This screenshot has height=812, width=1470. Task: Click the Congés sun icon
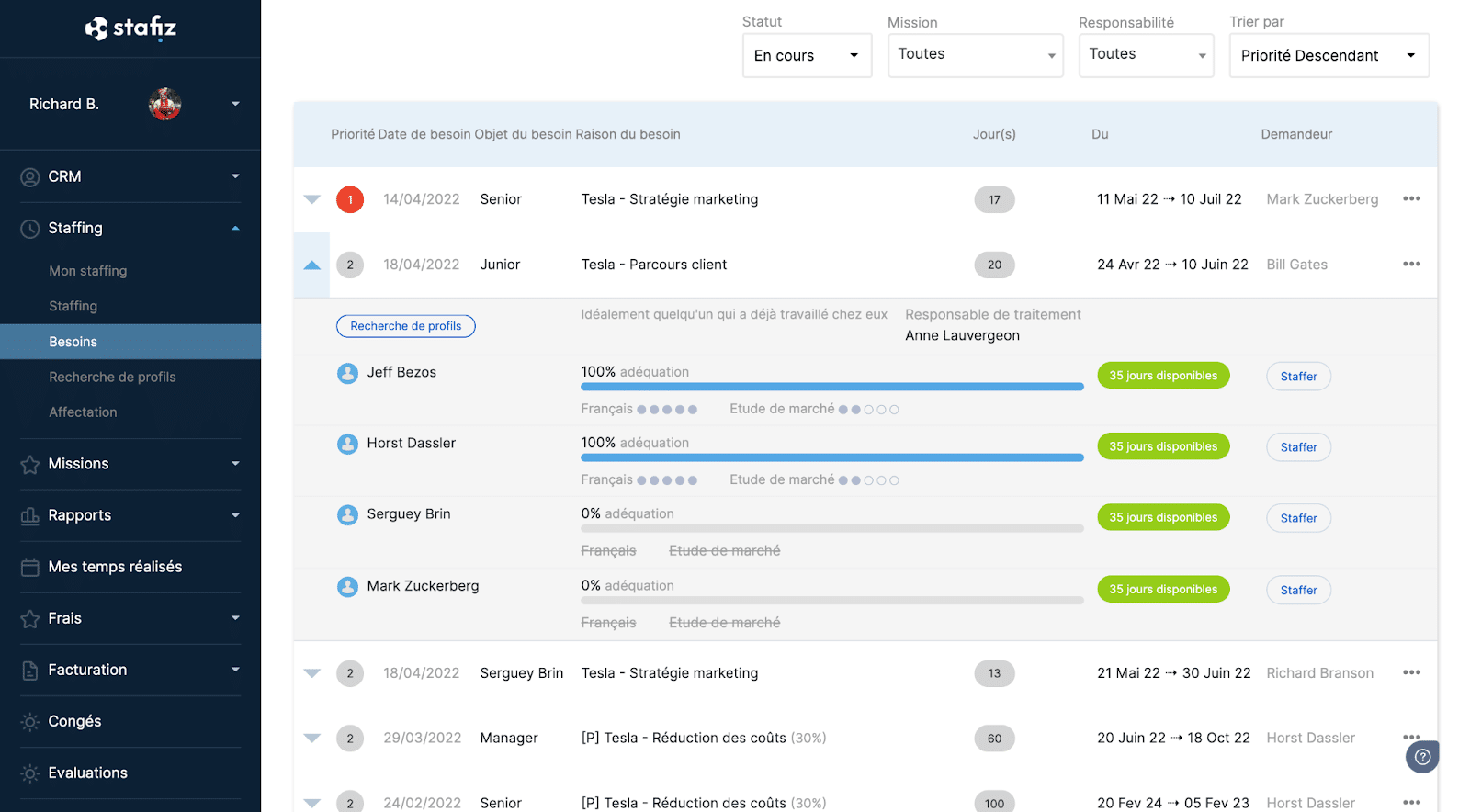point(30,722)
